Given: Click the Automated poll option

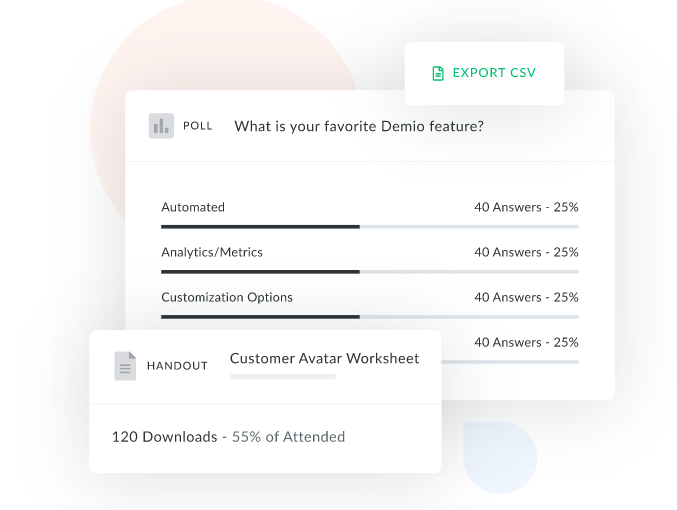Looking at the screenshot, I should (x=193, y=207).
